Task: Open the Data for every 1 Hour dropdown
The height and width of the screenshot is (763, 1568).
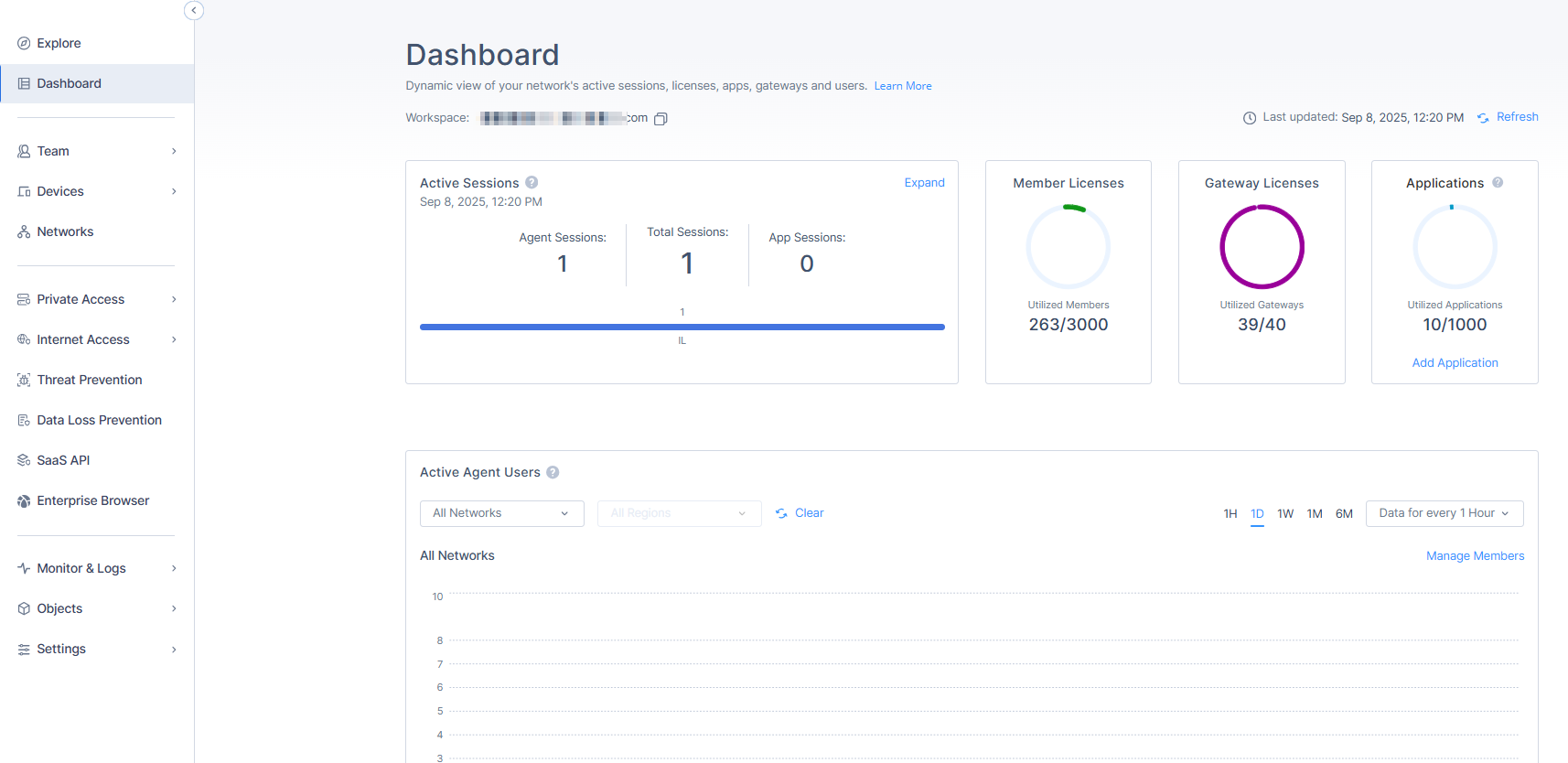Action: click(x=1444, y=513)
